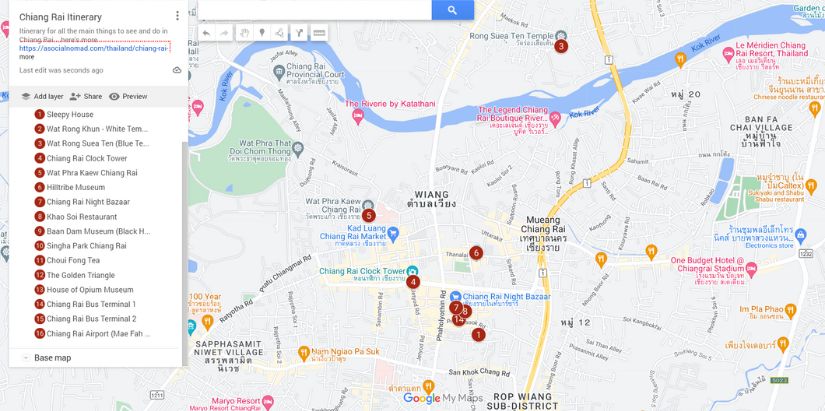Select the Draw a line tool
This screenshot has height=411, width=825.
279,33
